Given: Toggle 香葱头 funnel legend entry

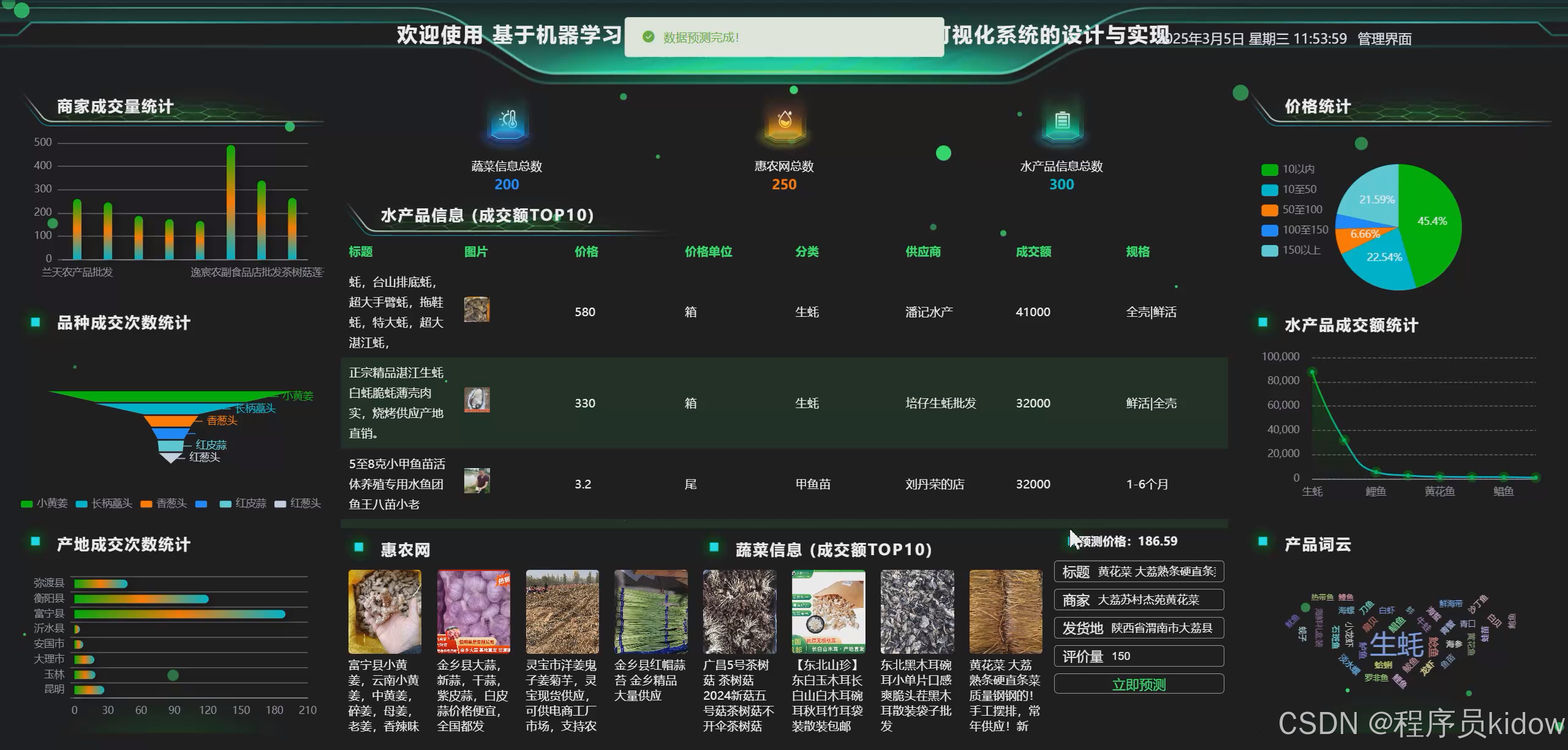Looking at the screenshot, I should (164, 504).
